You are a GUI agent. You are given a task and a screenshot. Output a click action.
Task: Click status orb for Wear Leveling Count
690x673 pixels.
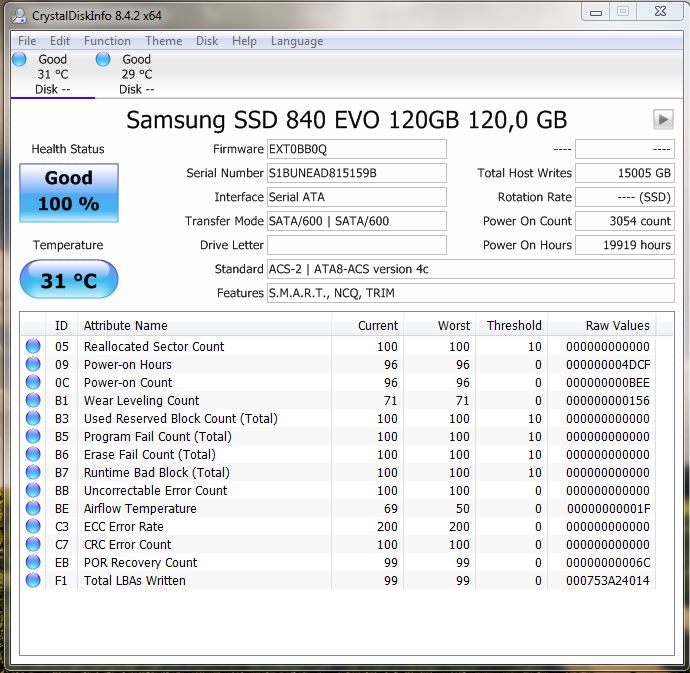tap(33, 401)
